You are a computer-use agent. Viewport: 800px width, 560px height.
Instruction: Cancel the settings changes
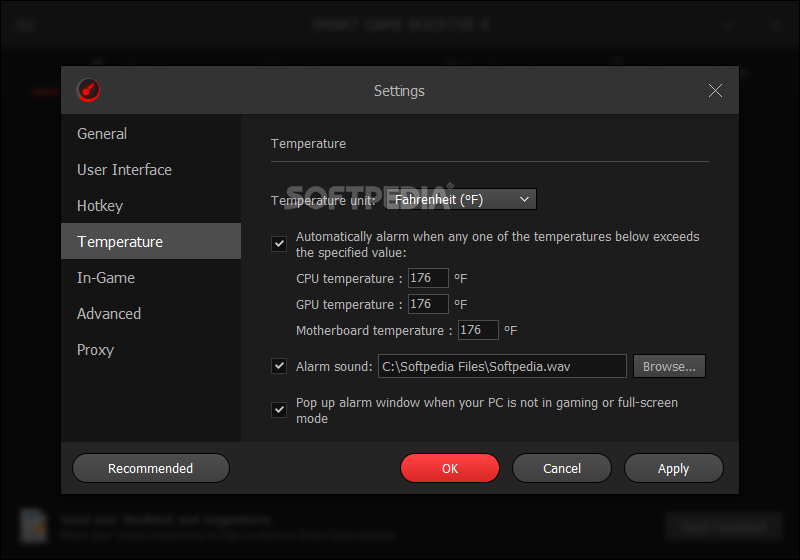pyautogui.click(x=562, y=468)
